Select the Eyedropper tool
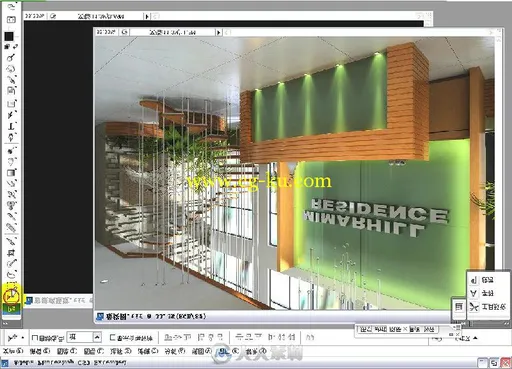The width and height of the screenshot is (512, 369). 11,79
